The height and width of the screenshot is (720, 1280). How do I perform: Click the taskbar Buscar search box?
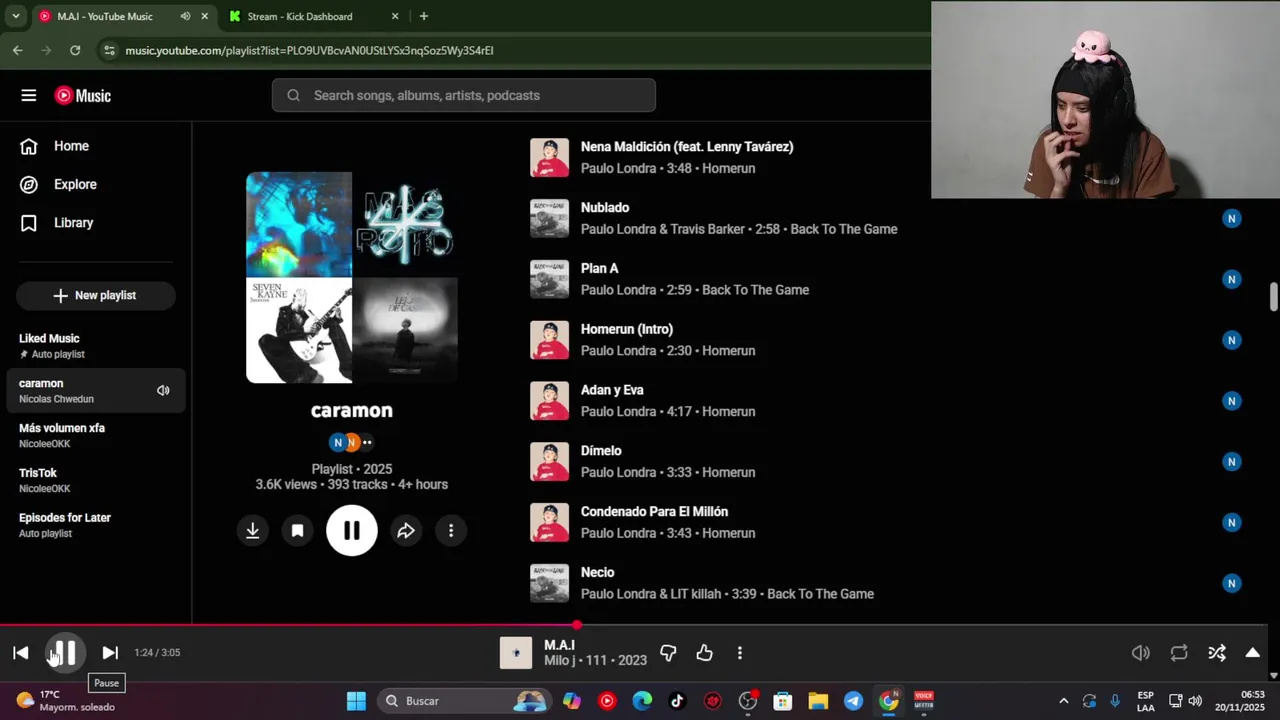point(466,701)
